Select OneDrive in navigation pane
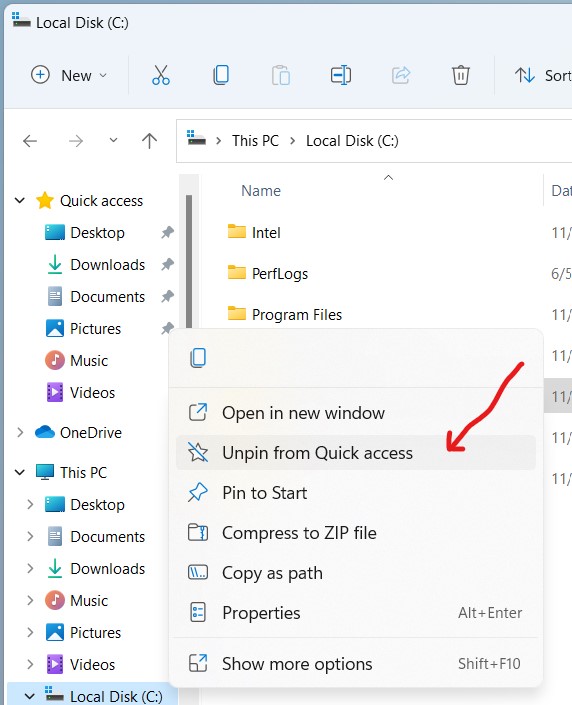The height and width of the screenshot is (705, 572). tap(91, 433)
